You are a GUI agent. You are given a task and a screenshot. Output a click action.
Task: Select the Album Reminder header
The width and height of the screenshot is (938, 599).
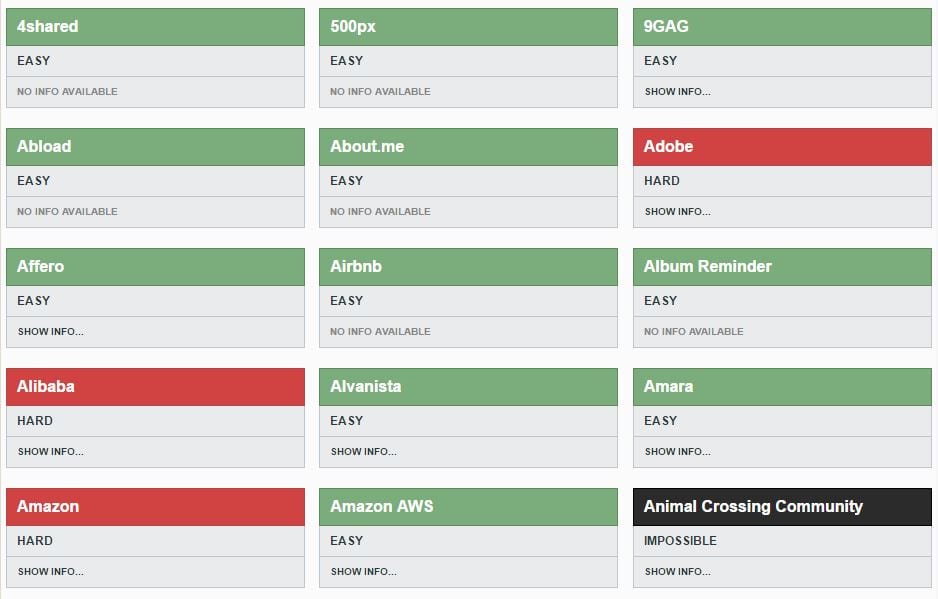[782, 267]
